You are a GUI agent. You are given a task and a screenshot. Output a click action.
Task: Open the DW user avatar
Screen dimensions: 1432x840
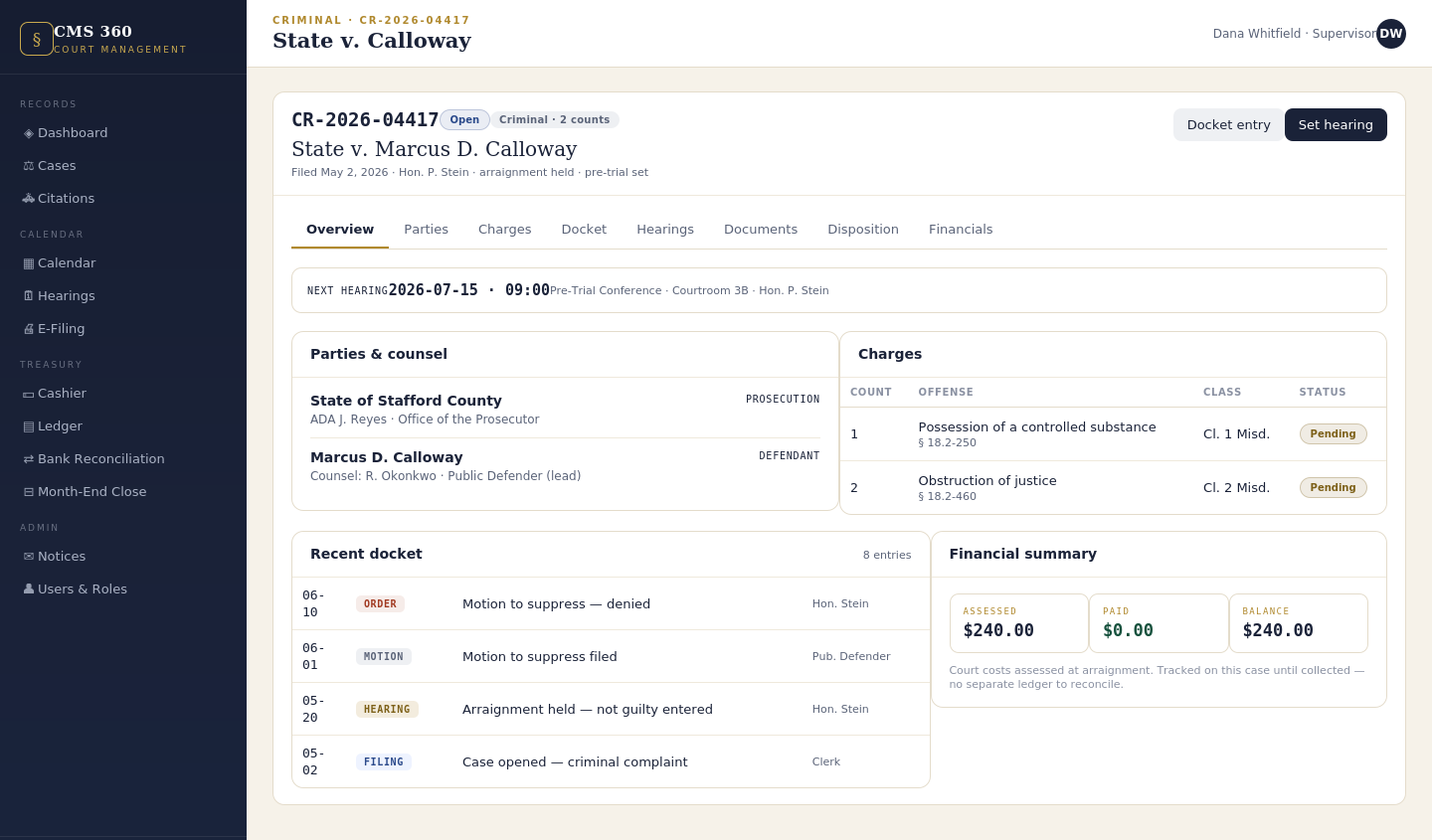click(1391, 34)
